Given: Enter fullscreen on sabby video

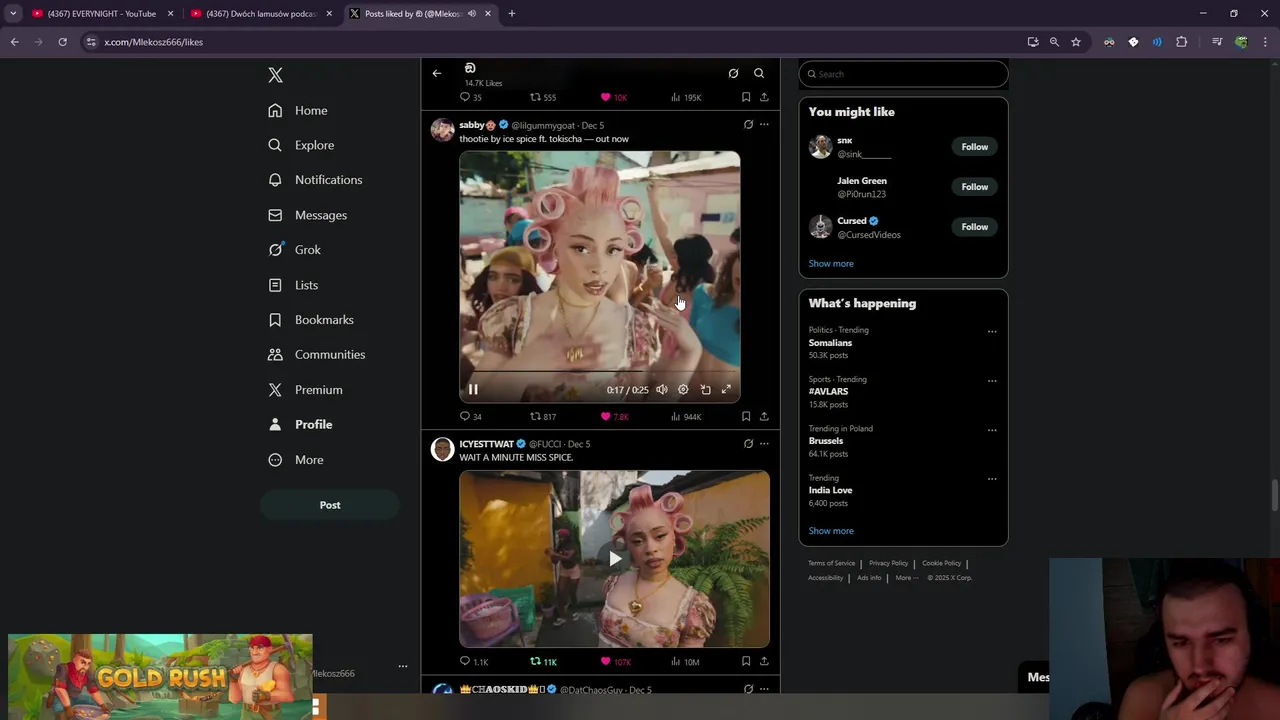Looking at the screenshot, I should point(727,390).
